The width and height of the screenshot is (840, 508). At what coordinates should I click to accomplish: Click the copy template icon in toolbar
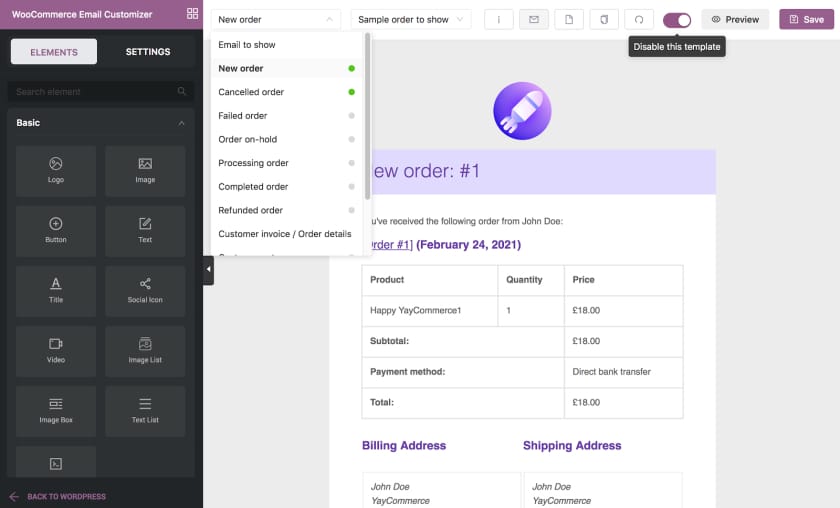click(x=604, y=19)
